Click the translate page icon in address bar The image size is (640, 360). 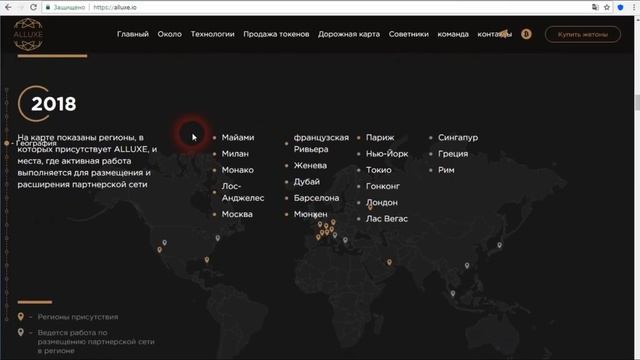[595, 7]
